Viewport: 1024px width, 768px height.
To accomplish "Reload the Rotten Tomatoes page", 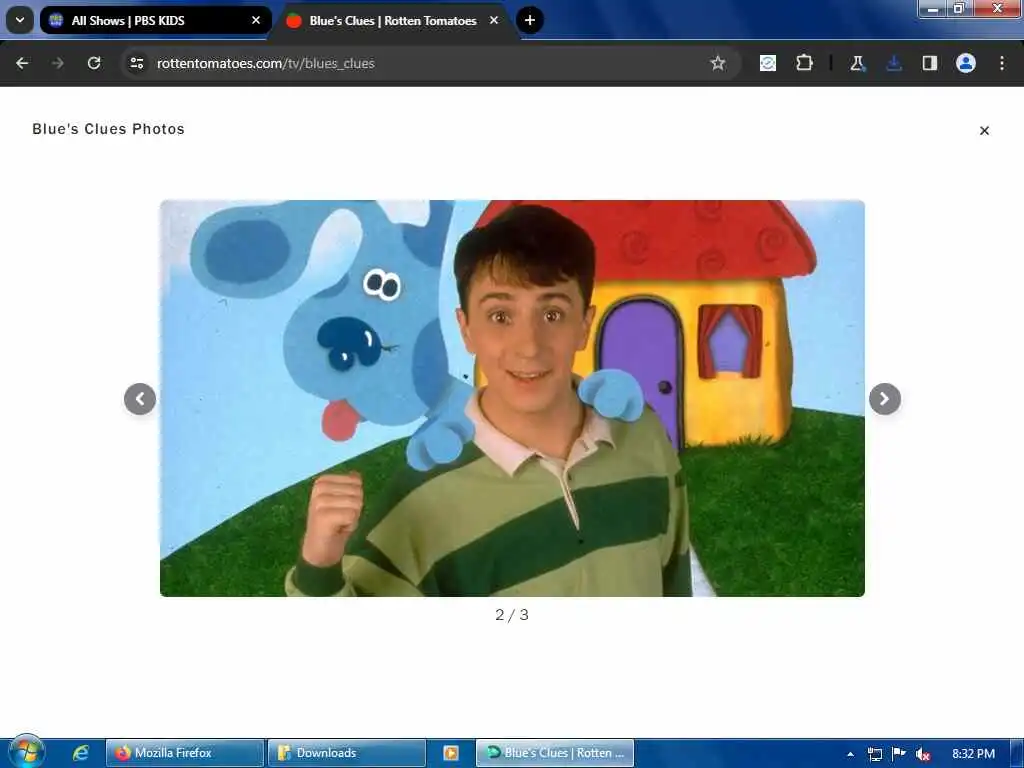I will 94,63.
